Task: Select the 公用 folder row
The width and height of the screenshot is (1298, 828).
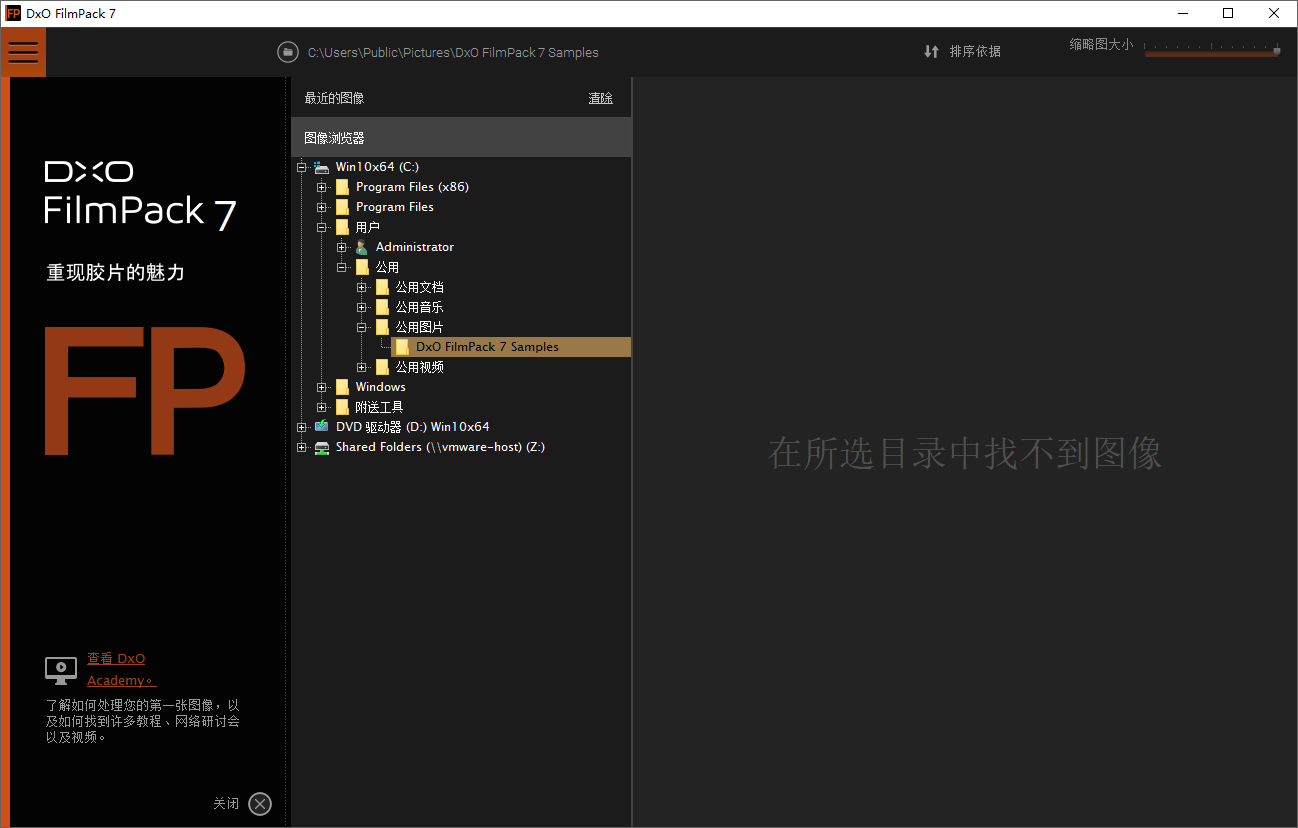Action: [x=387, y=267]
